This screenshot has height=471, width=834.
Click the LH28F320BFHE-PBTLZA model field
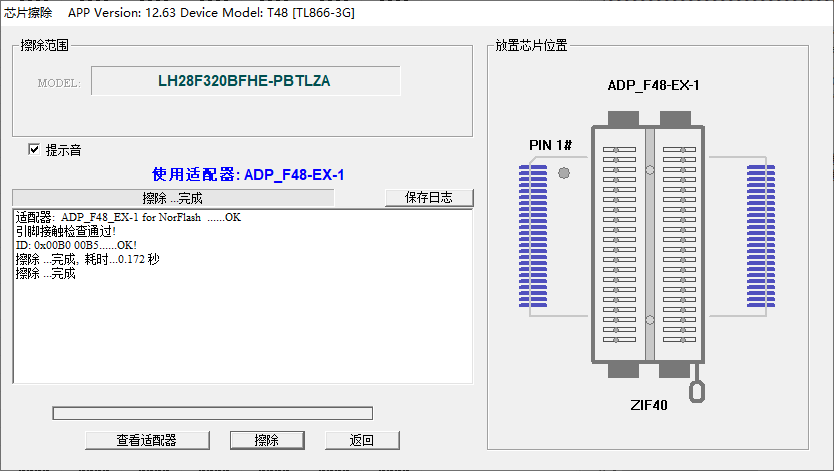pos(245,81)
